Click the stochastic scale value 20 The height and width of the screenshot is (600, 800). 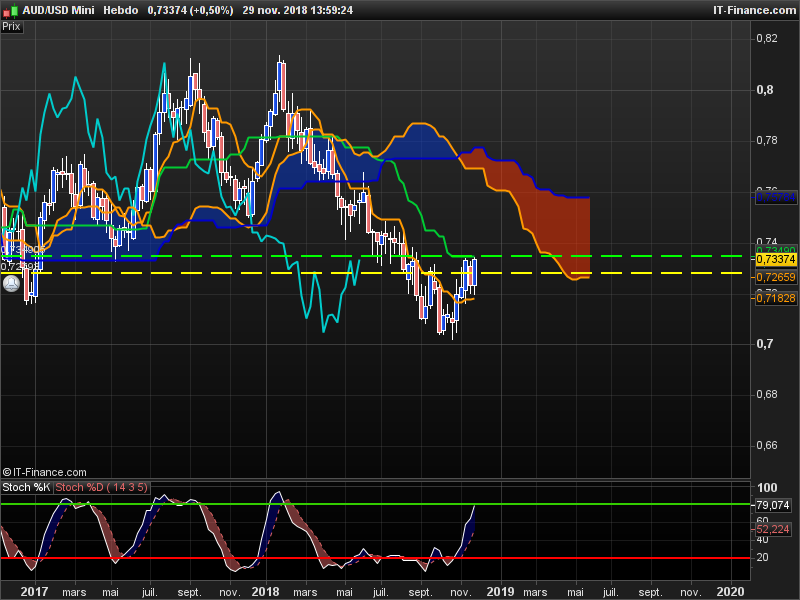click(762, 557)
